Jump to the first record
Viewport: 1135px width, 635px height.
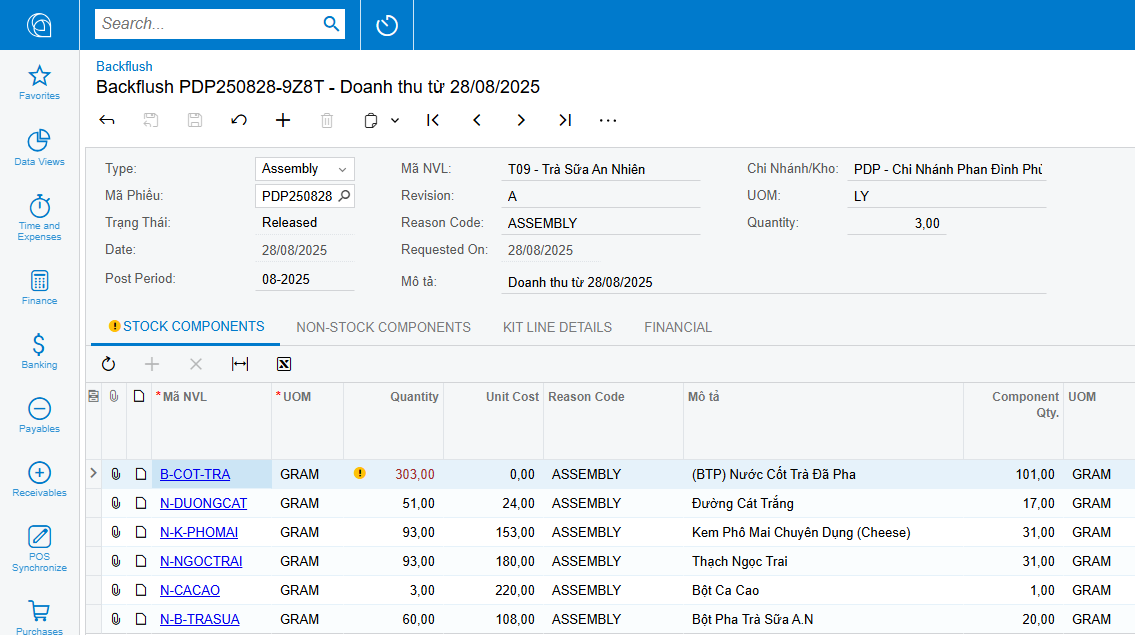433,120
